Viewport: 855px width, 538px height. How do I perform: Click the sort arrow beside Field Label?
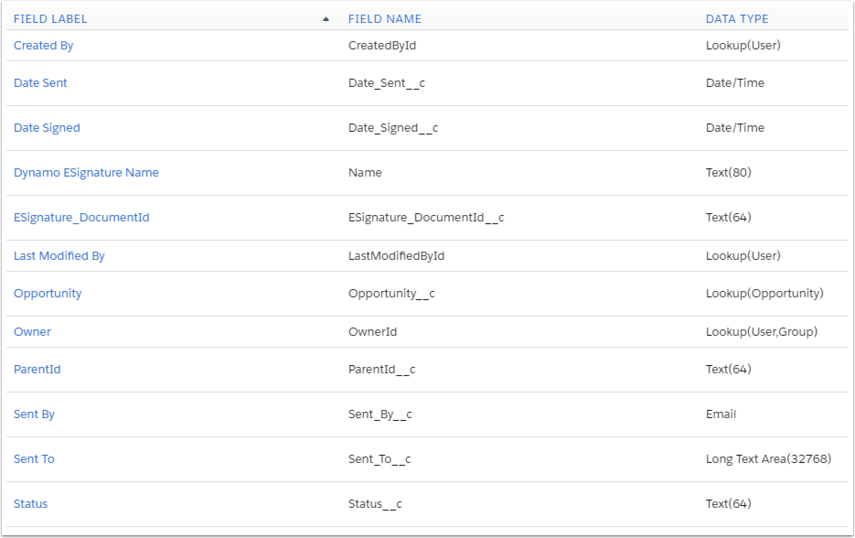pyautogui.click(x=326, y=19)
